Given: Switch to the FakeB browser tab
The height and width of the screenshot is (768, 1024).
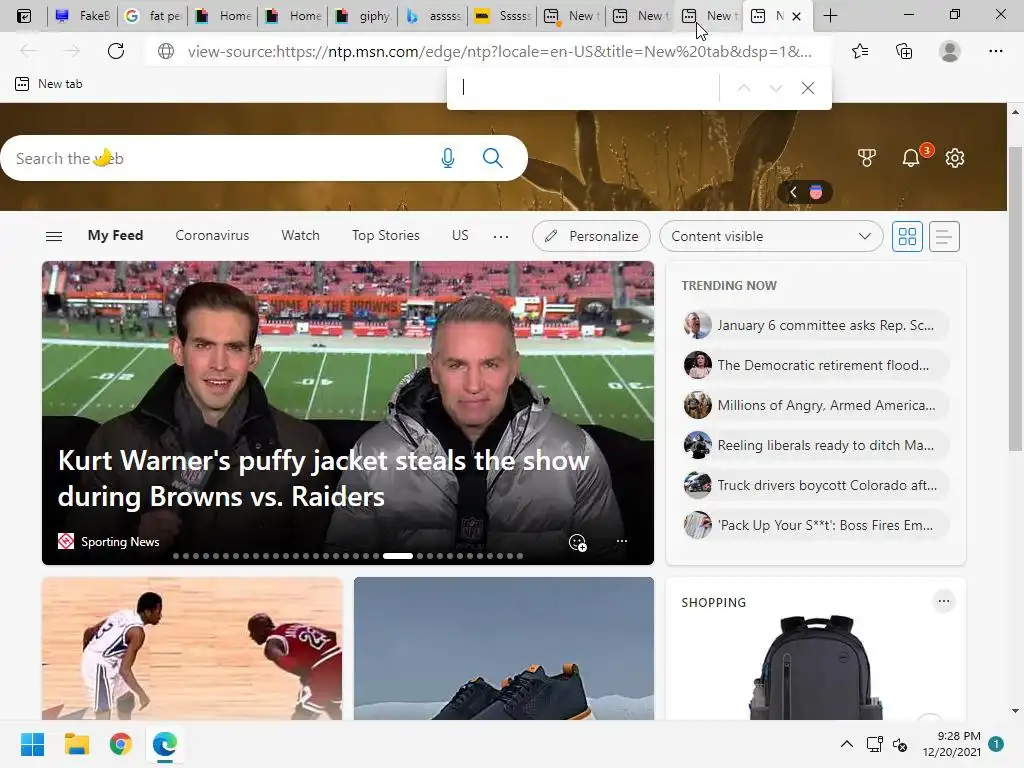Looking at the screenshot, I should [x=83, y=16].
